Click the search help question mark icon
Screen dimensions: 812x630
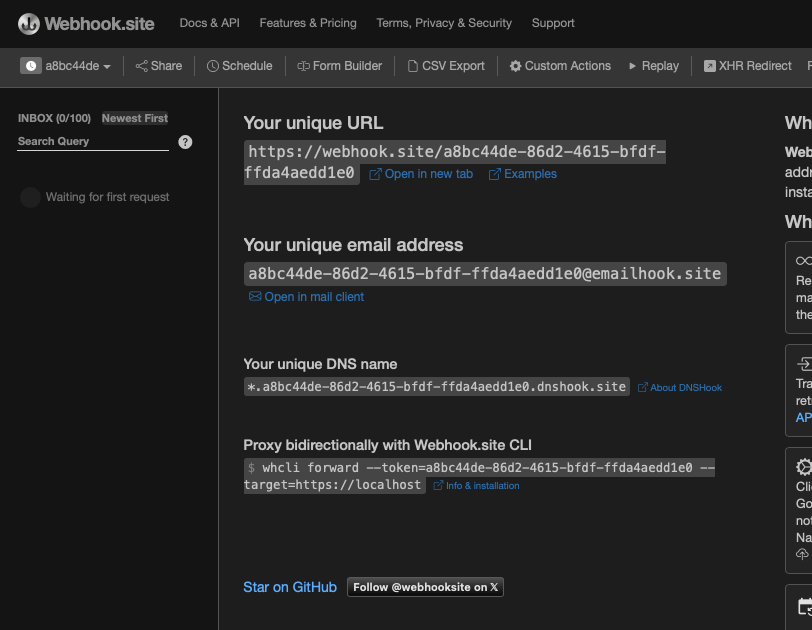185,142
